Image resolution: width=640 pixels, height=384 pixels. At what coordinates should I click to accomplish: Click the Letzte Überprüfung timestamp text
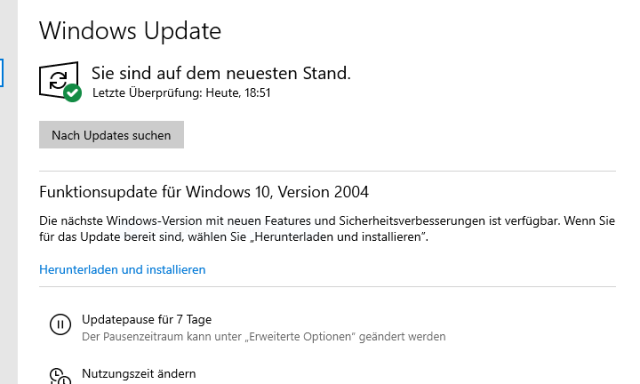pyautogui.click(x=181, y=93)
